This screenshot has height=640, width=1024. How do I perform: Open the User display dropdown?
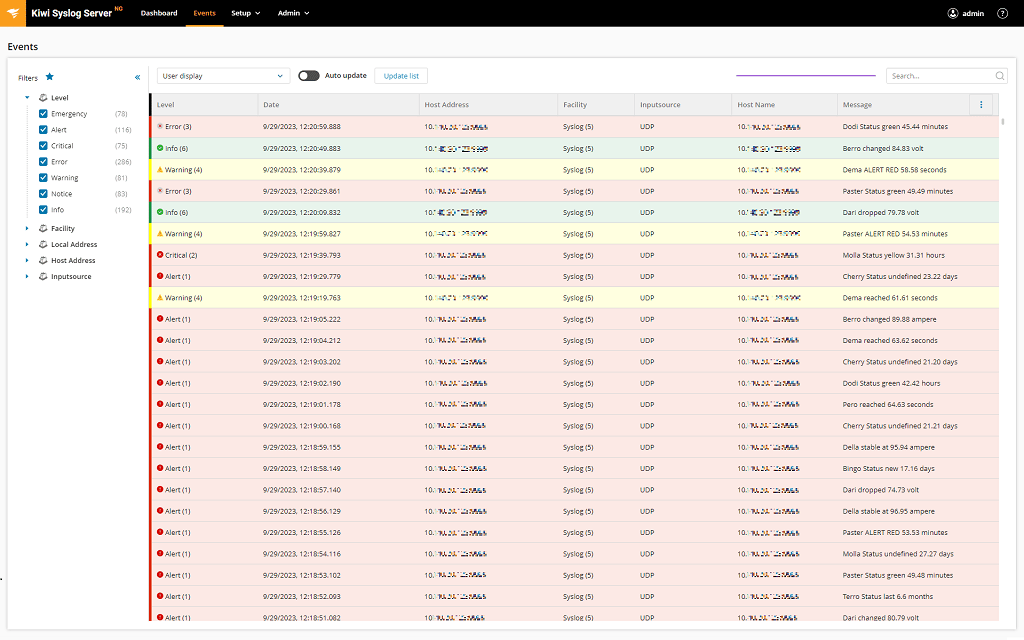(222, 75)
